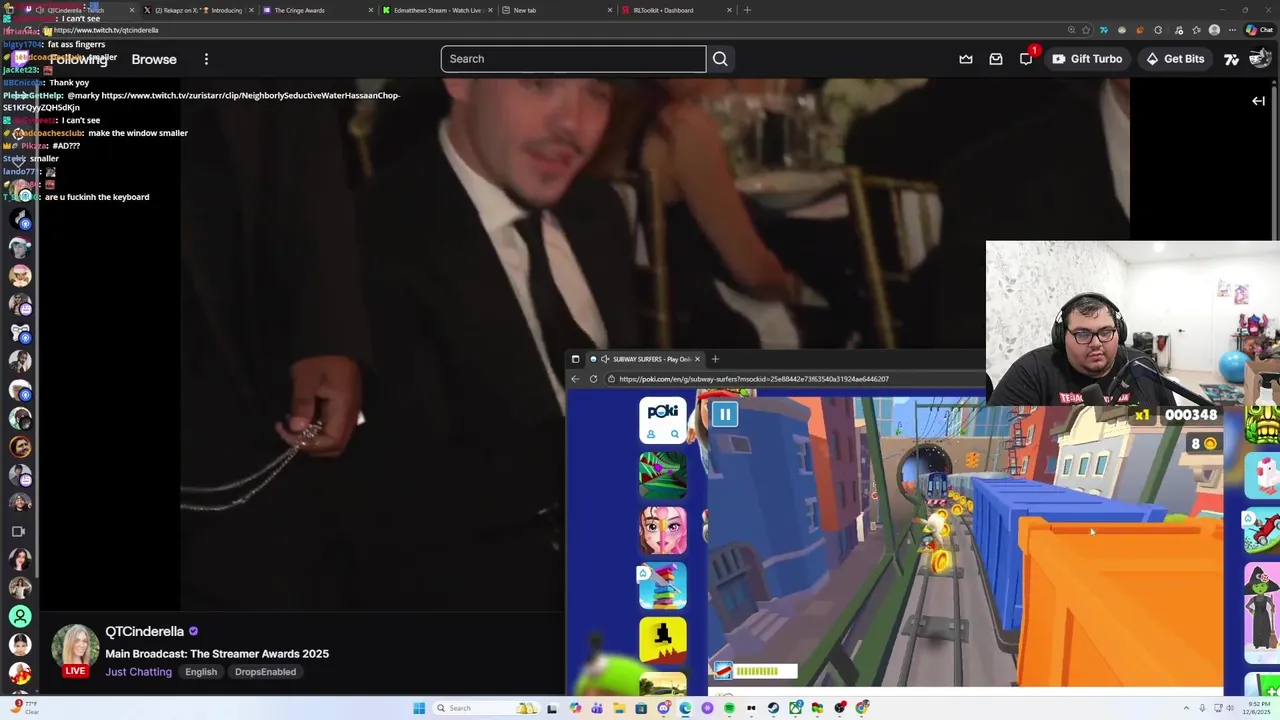Click the Twitch search magnifier button
The image size is (1280, 720).
[x=720, y=59]
